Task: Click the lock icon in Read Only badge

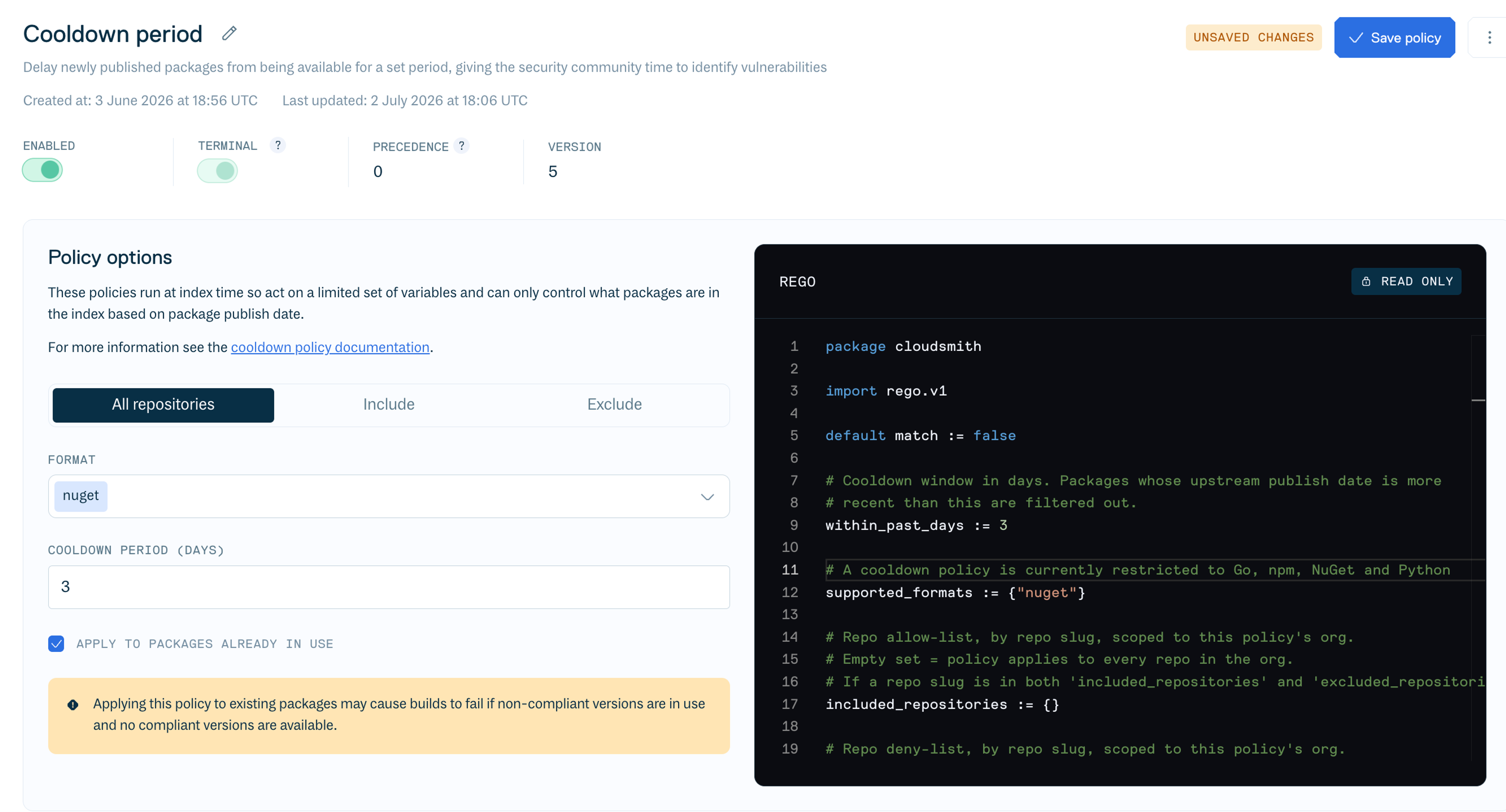Action: pos(1366,281)
